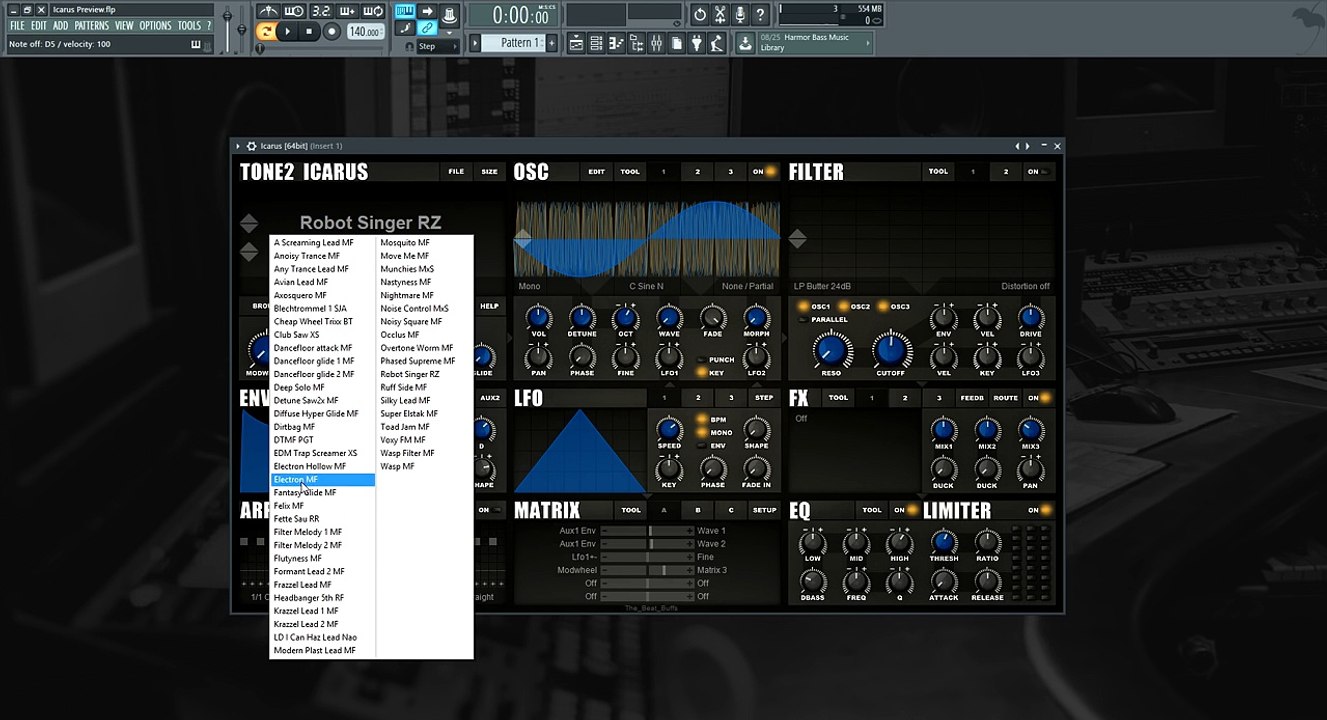1327x720 pixels.
Task: Open the PATTERNS menu
Action: [91, 26]
